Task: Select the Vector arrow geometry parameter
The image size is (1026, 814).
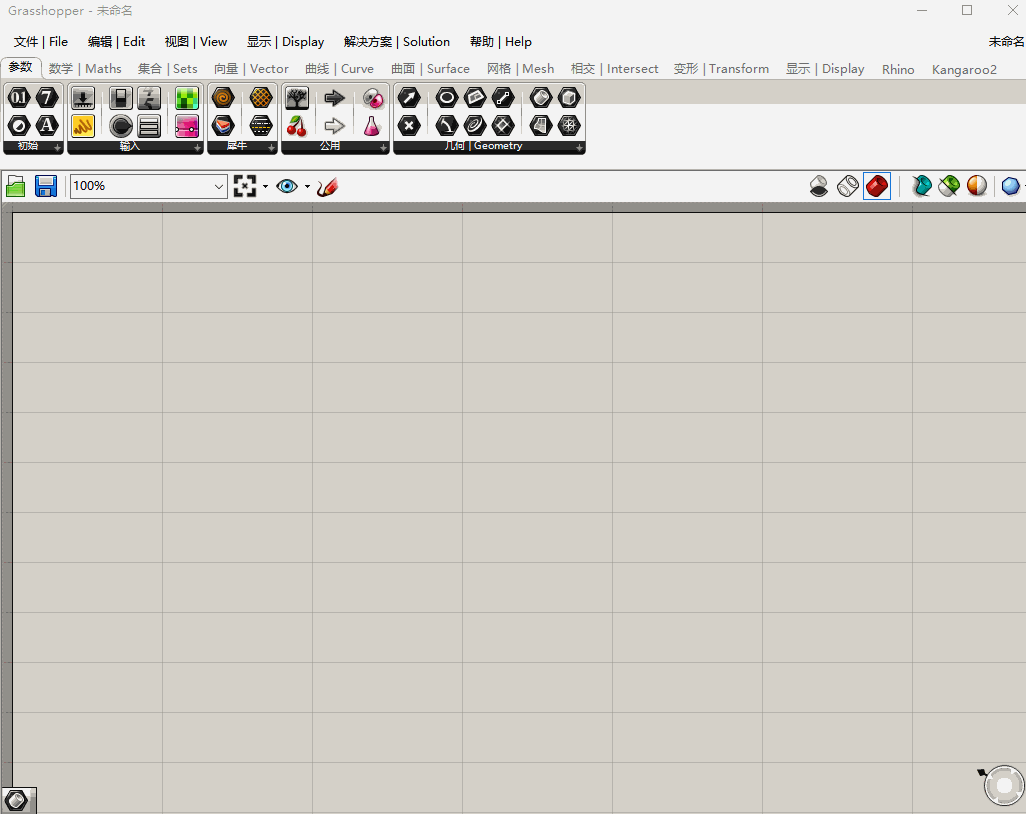Action: click(409, 98)
